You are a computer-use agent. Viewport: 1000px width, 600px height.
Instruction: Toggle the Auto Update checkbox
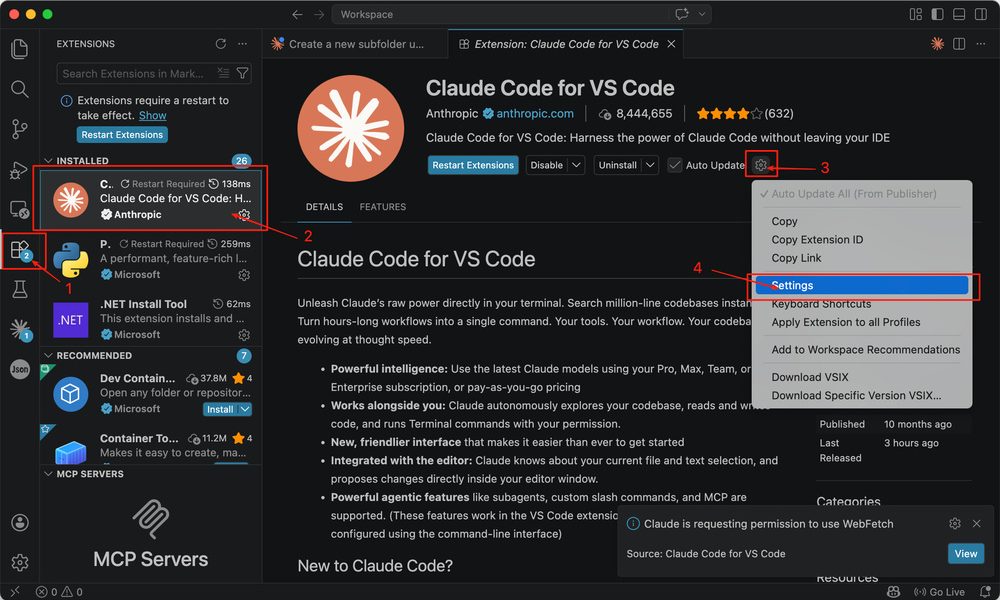(x=675, y=165)
